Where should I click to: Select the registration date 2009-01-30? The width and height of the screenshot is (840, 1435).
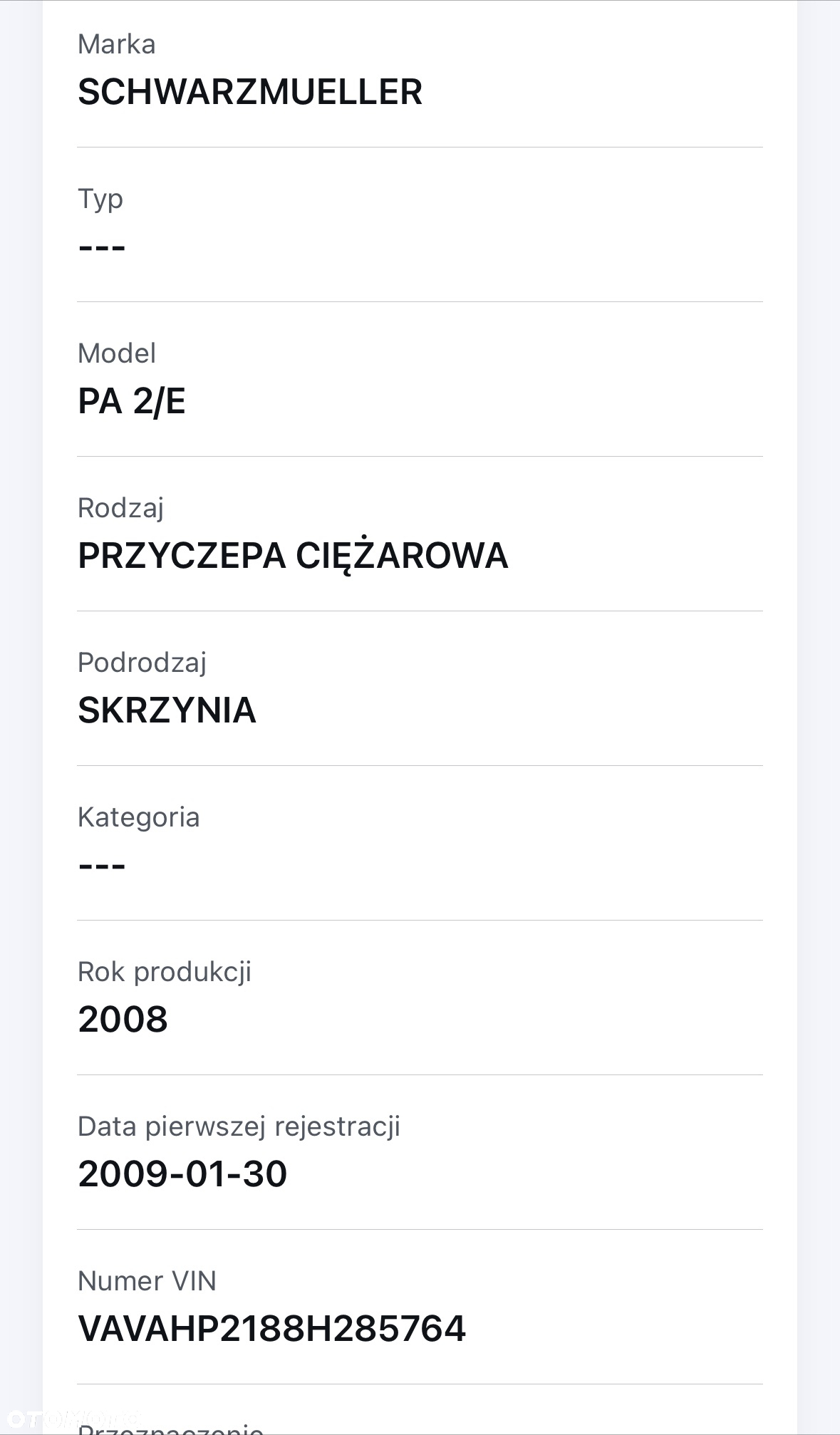tap(182, 1174)
